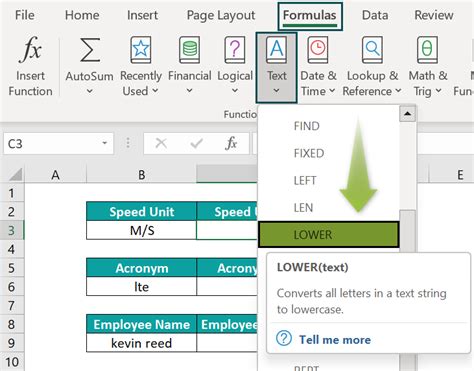Expand the Financial dropdown arrow

point(189,91)
